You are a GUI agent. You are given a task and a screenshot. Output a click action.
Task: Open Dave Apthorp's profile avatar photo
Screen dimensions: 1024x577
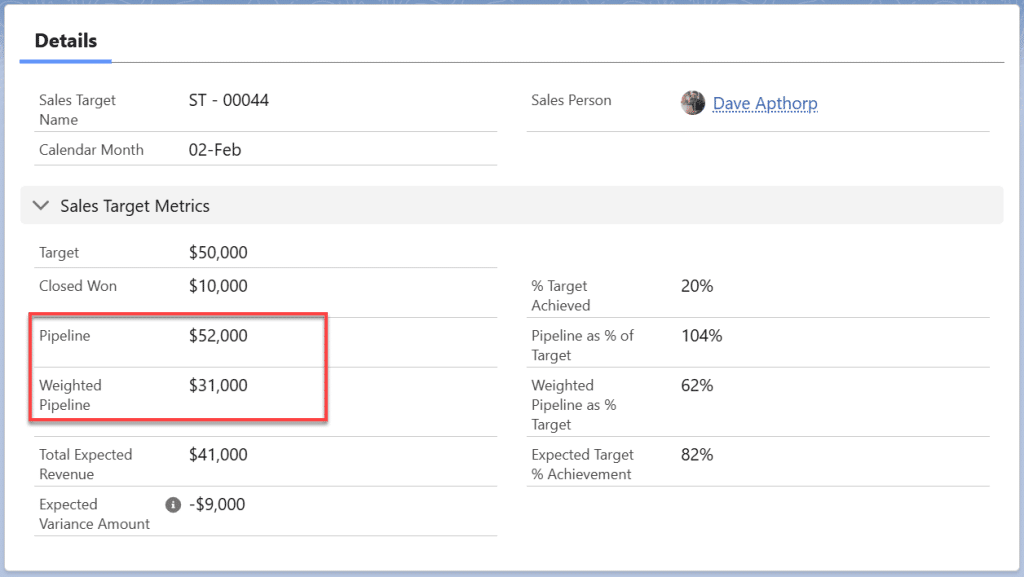[692, 103]
